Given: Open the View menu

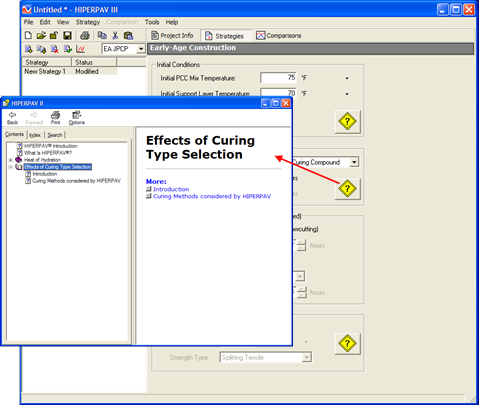Looking at the screenshot, I should [x=63, y=22].
